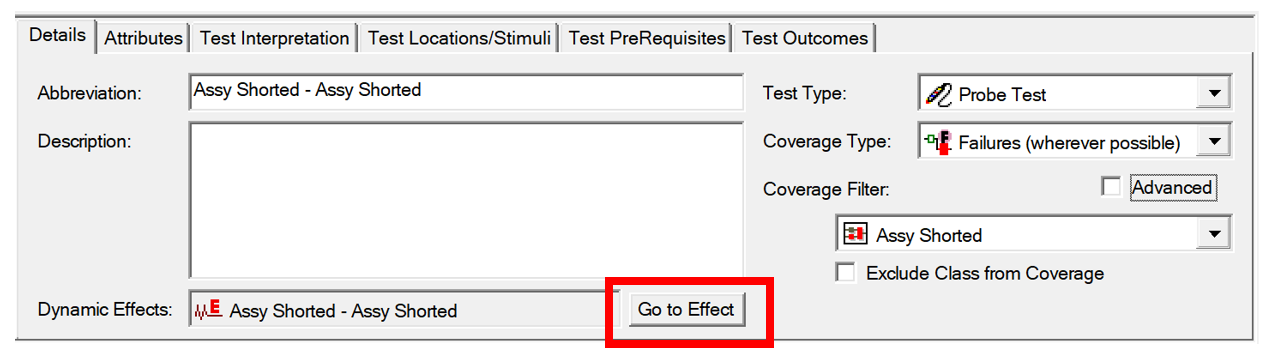Screen dimensions: 1282x360
Task: Click the Advanced label text
Action: pyautogui.click(x=1172, y=187)
